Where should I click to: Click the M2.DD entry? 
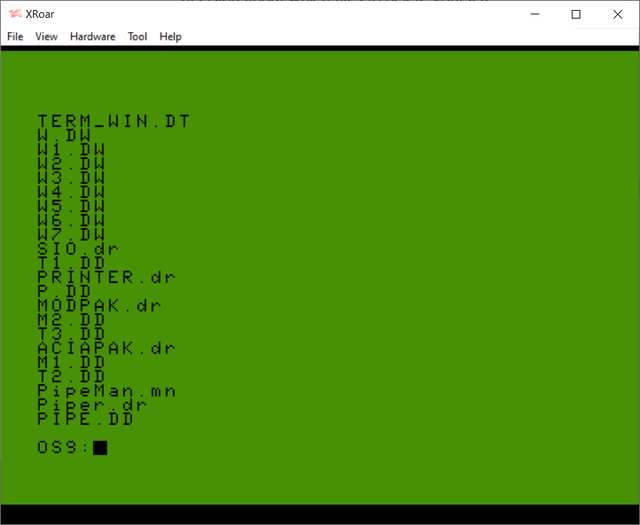pyautogui.click(x=71, y=320)
